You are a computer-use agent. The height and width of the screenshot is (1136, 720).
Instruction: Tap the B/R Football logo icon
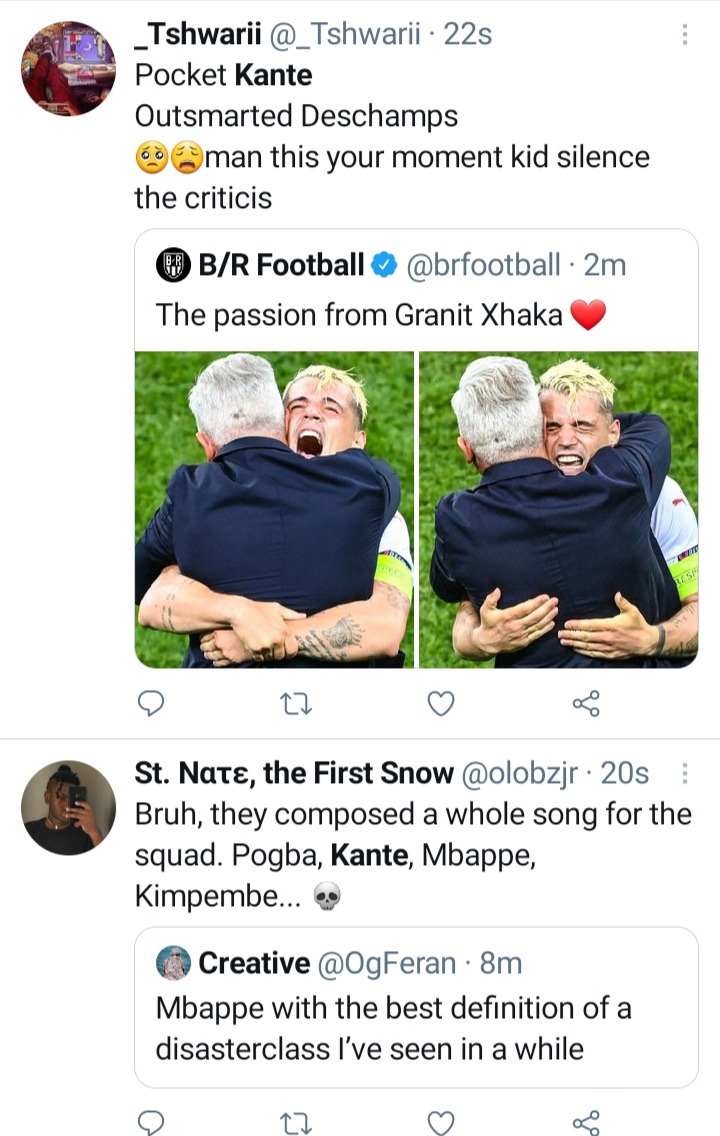click(174, 265)
